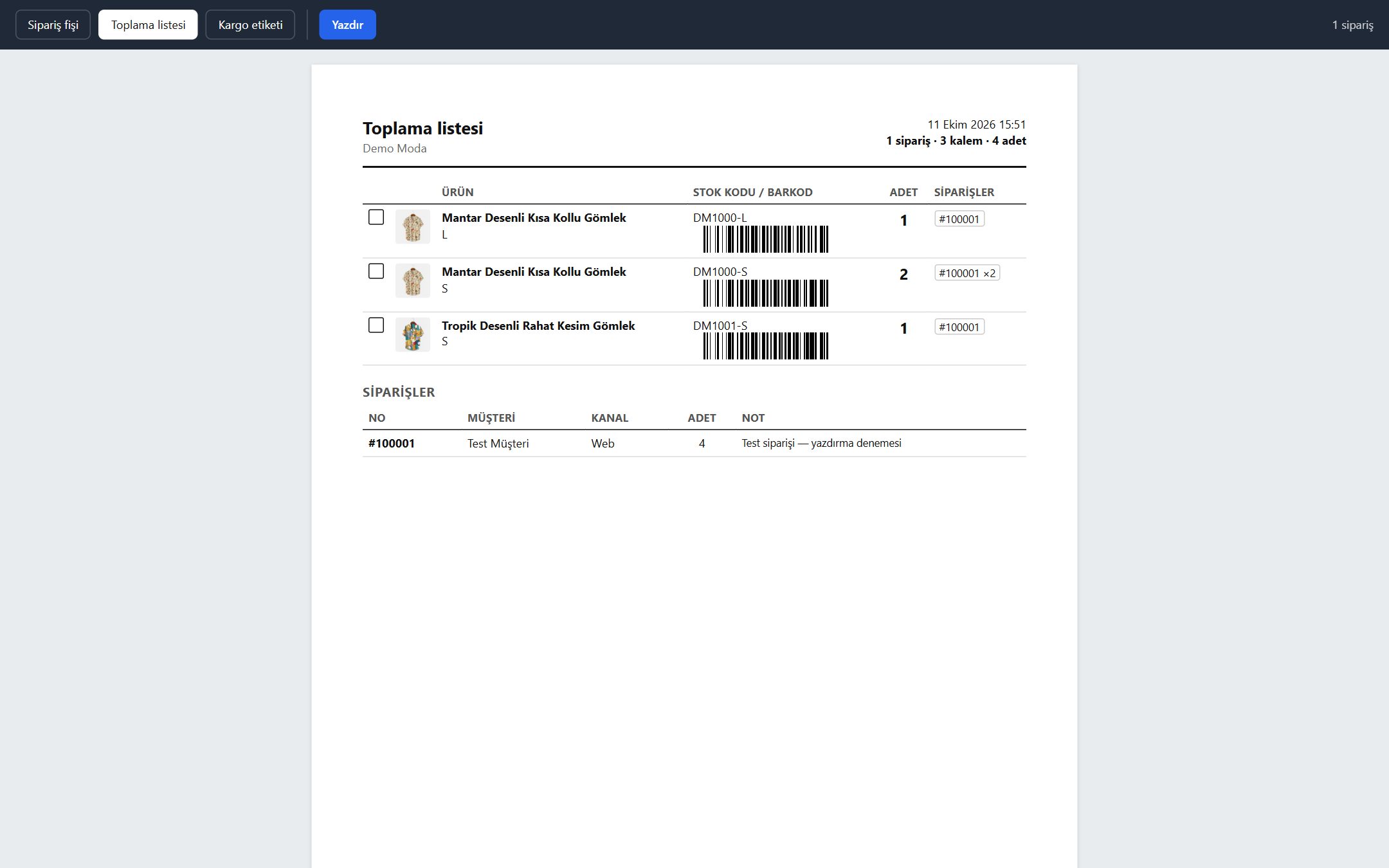
Task: Click the KANAL column header
Action: coord(610,418)
